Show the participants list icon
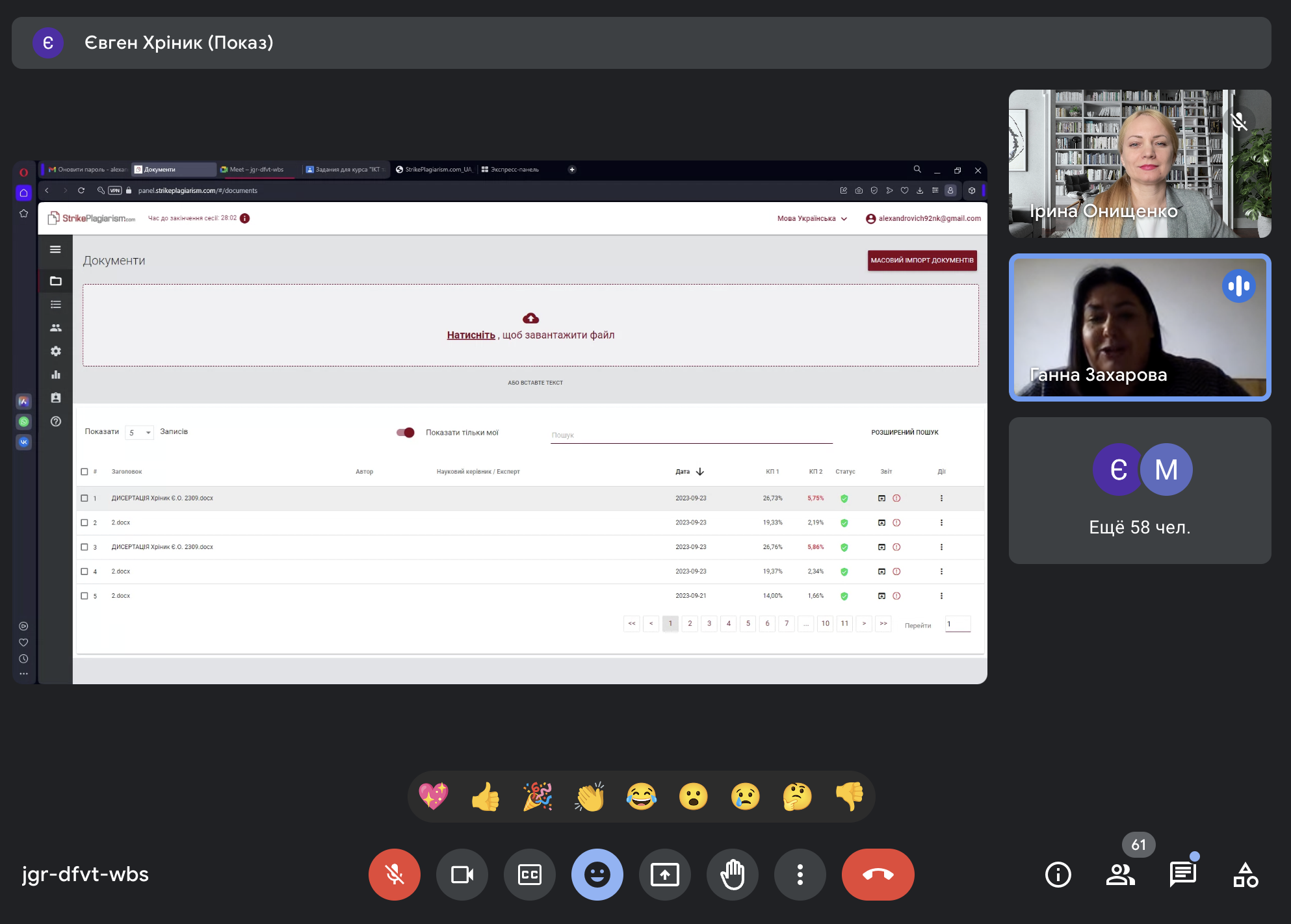 click(x=1120, y=875)
